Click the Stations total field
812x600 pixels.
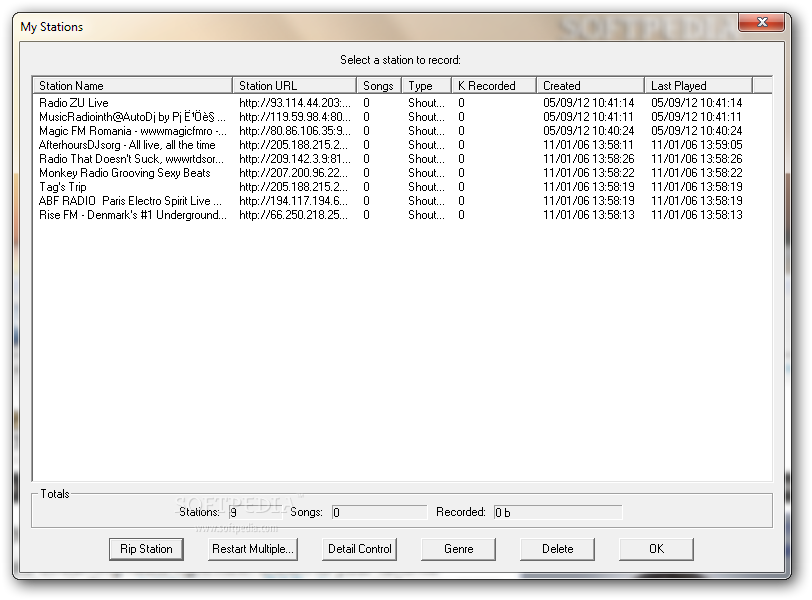(255, 513)
